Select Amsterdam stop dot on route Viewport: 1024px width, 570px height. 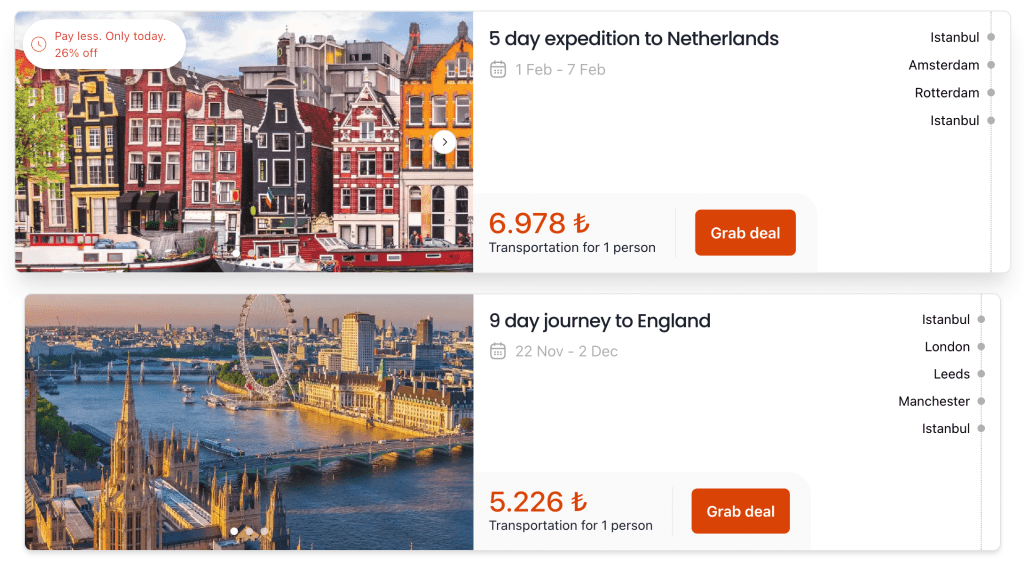pos(991,65)
